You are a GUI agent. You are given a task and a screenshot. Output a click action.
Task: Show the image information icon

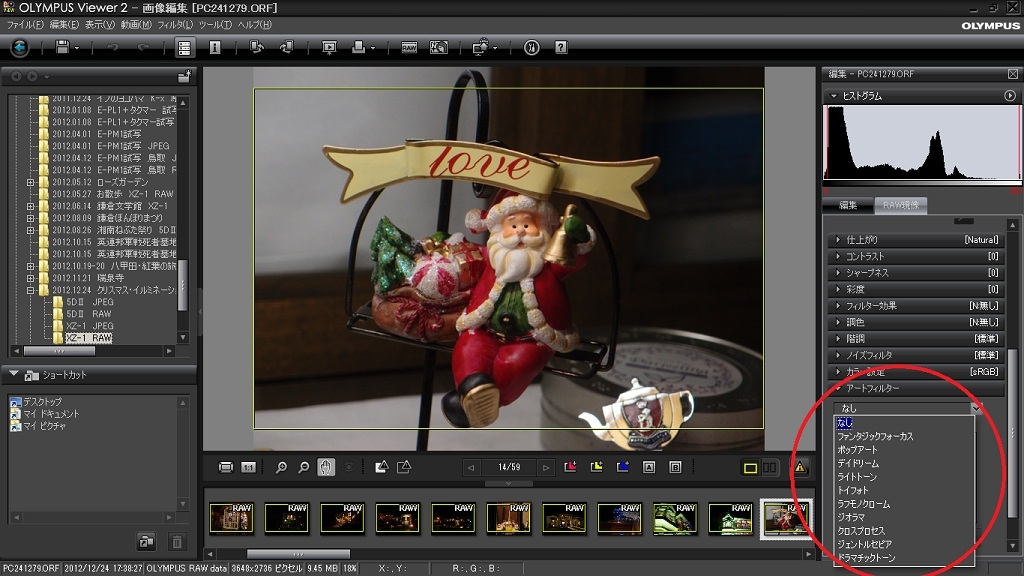tap(214, 47)
